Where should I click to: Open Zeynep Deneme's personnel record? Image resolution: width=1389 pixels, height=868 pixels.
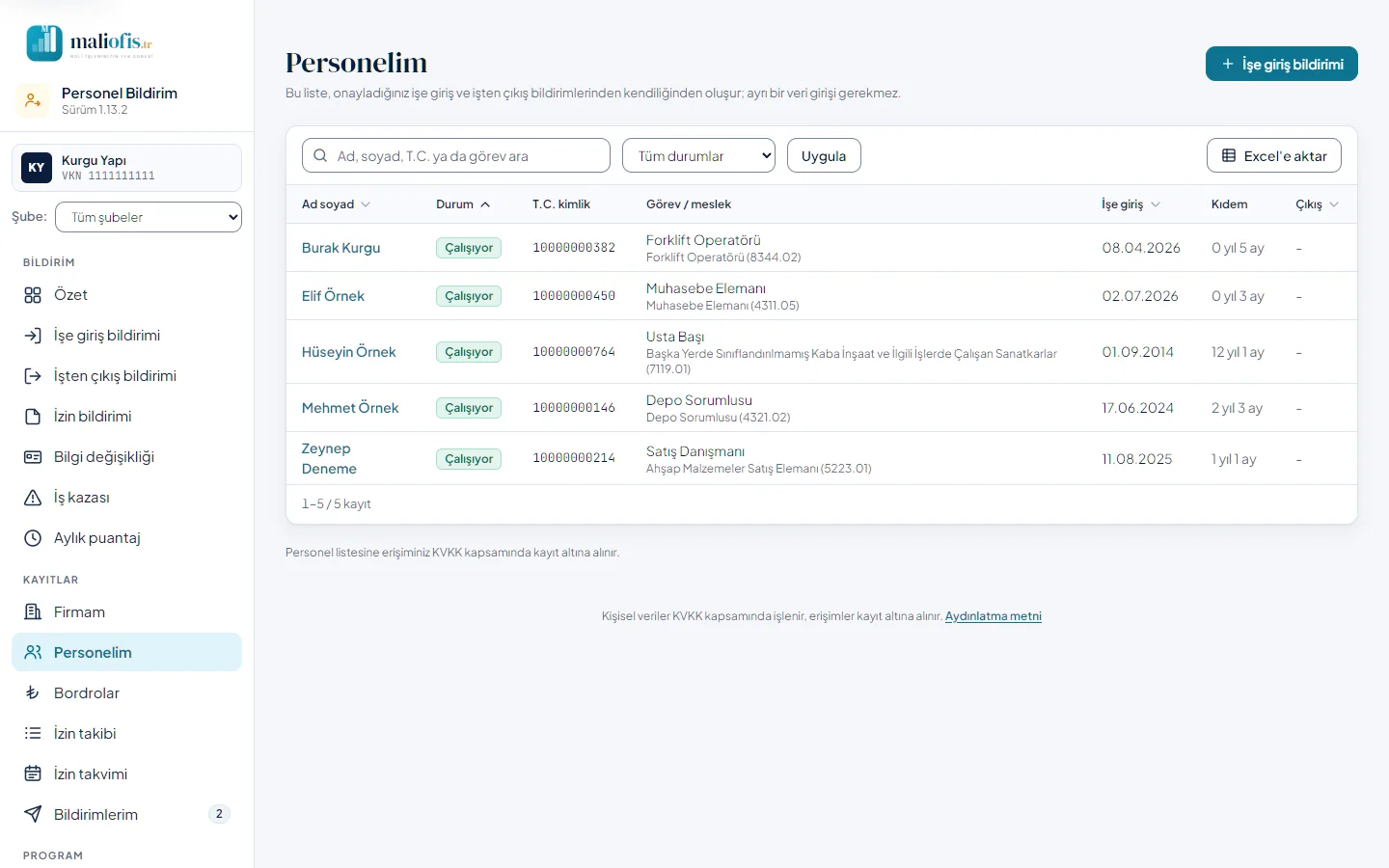click(x=329, y=458)
